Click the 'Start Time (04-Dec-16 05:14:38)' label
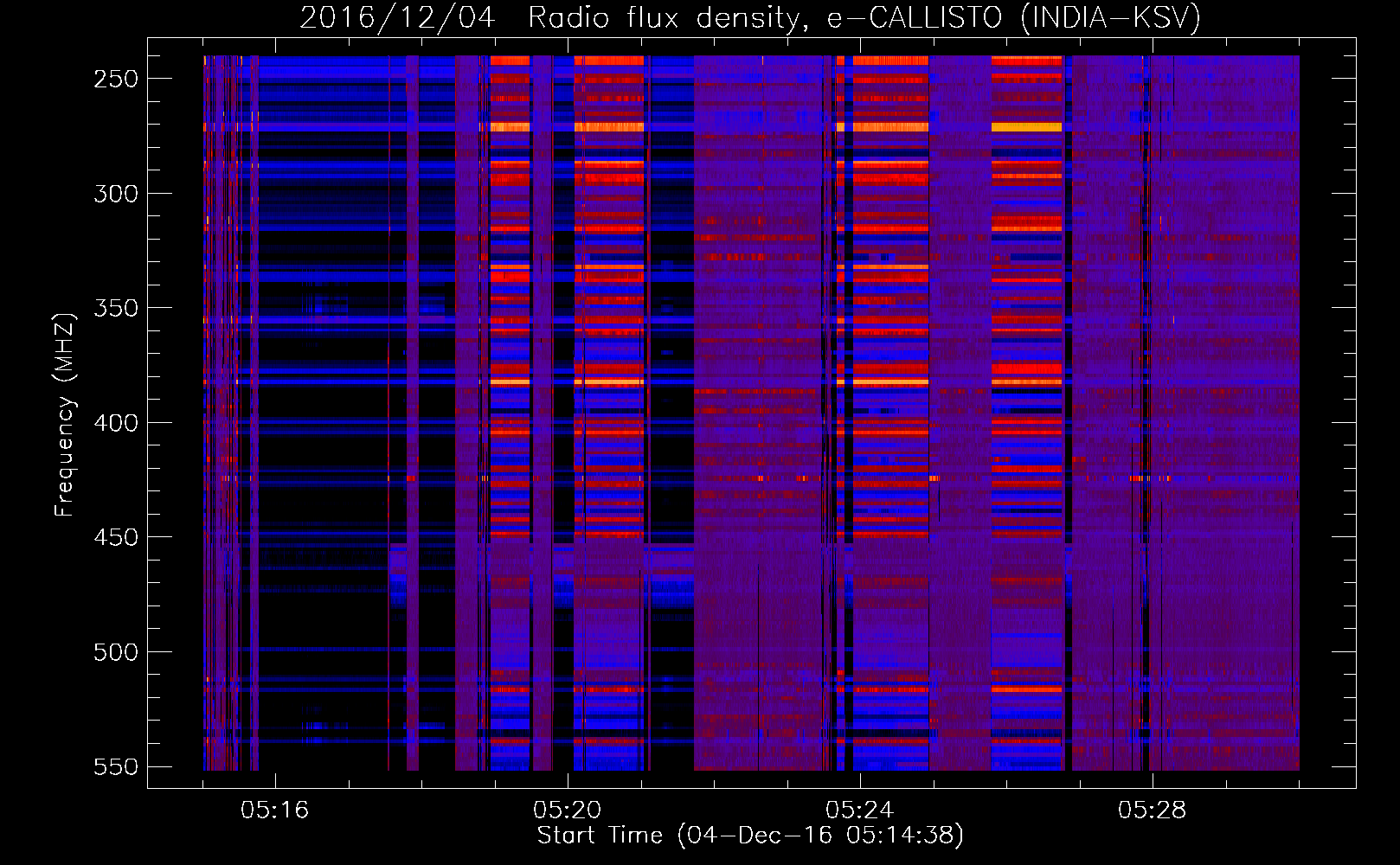This screenshot has height=865, width=1400. coord(750,836)
